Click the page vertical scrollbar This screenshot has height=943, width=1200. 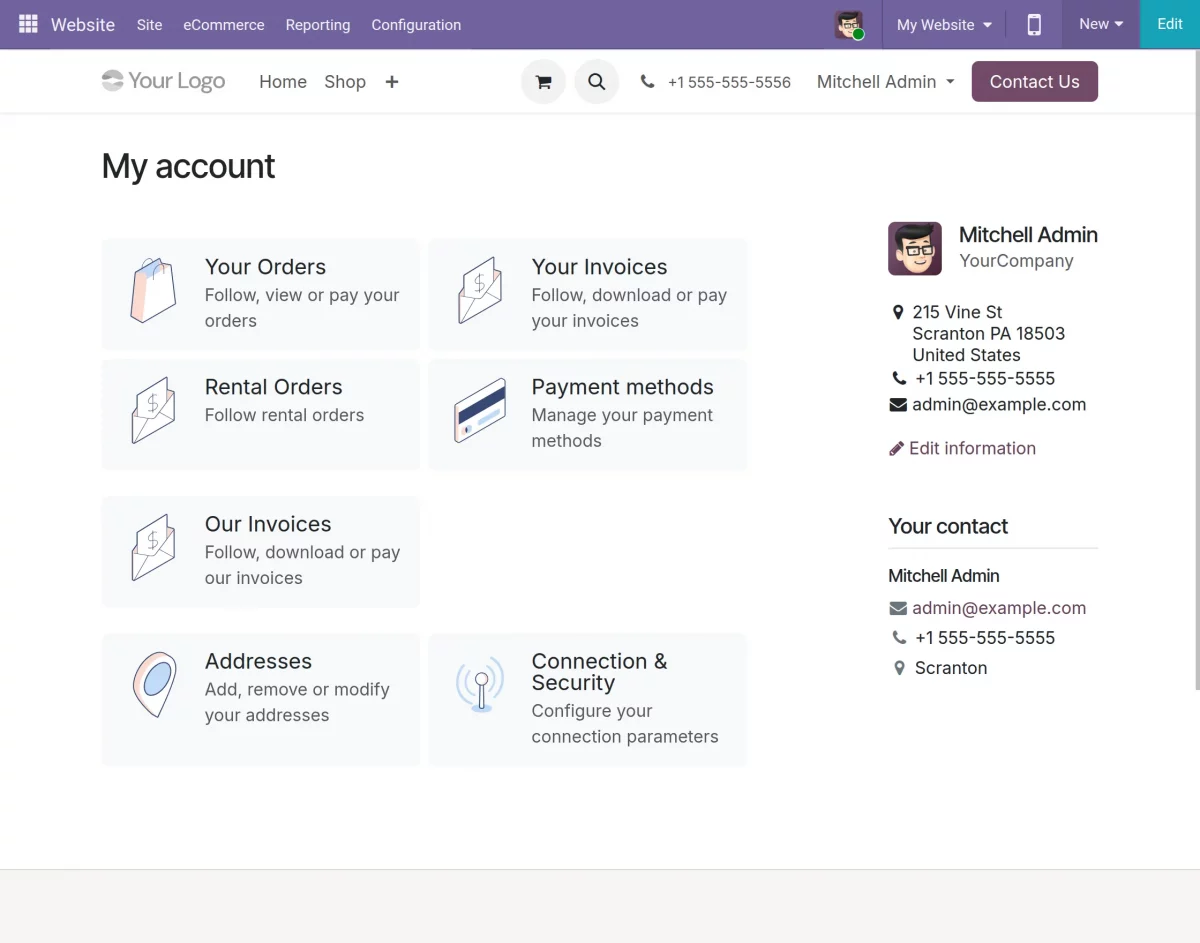click(1196, 370)
